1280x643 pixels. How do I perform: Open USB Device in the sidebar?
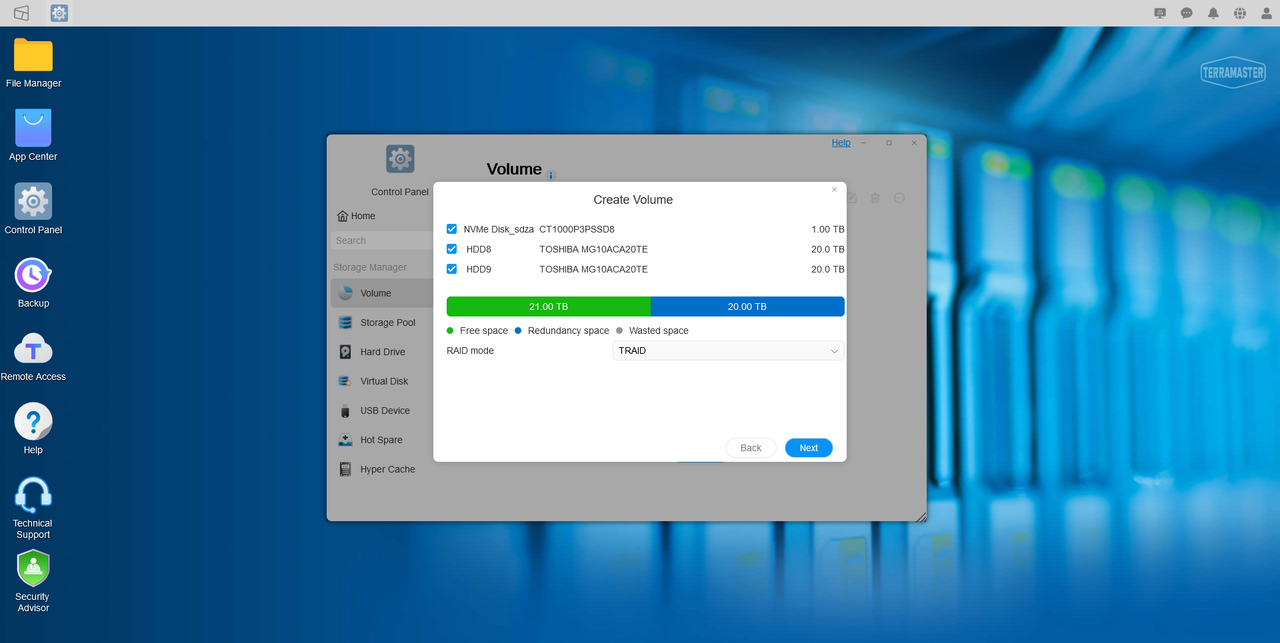pyautogui.click(x=382, y=411)
